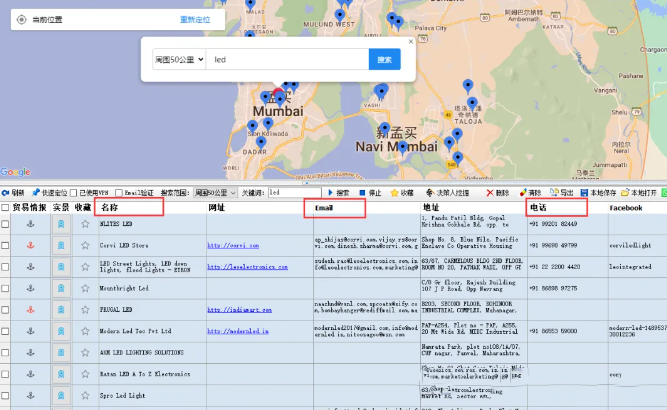
Task: Click the location target icon beside 当前位置
Action: click(21, 20)
